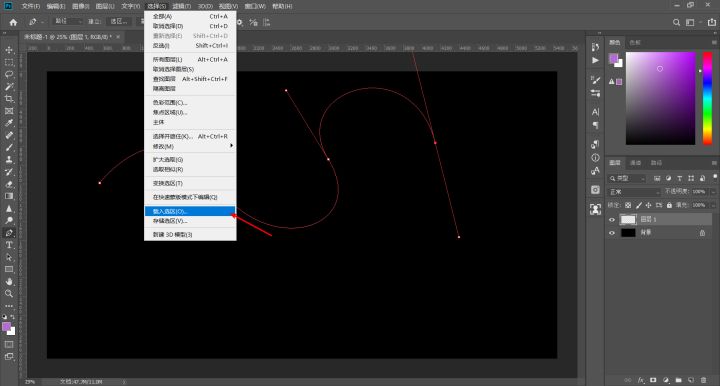Click the search icon at top right
Image resolution: width=720 pixels, height=386 pixels.
tap(676, 22)
